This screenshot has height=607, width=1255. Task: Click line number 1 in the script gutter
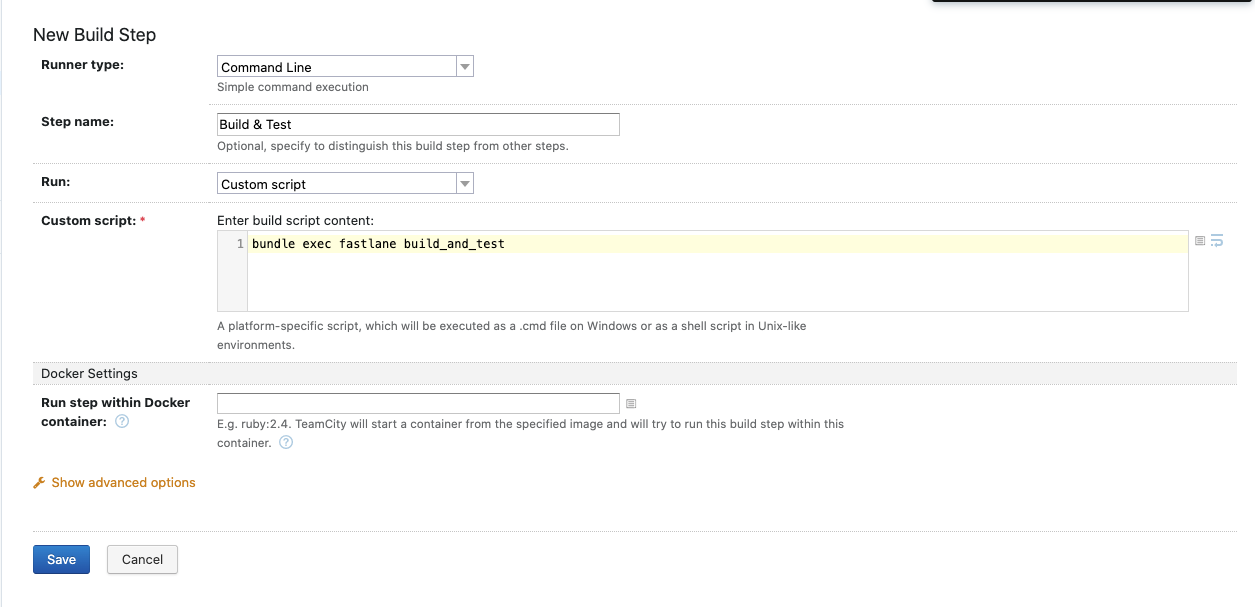click(x=239, y=244)
